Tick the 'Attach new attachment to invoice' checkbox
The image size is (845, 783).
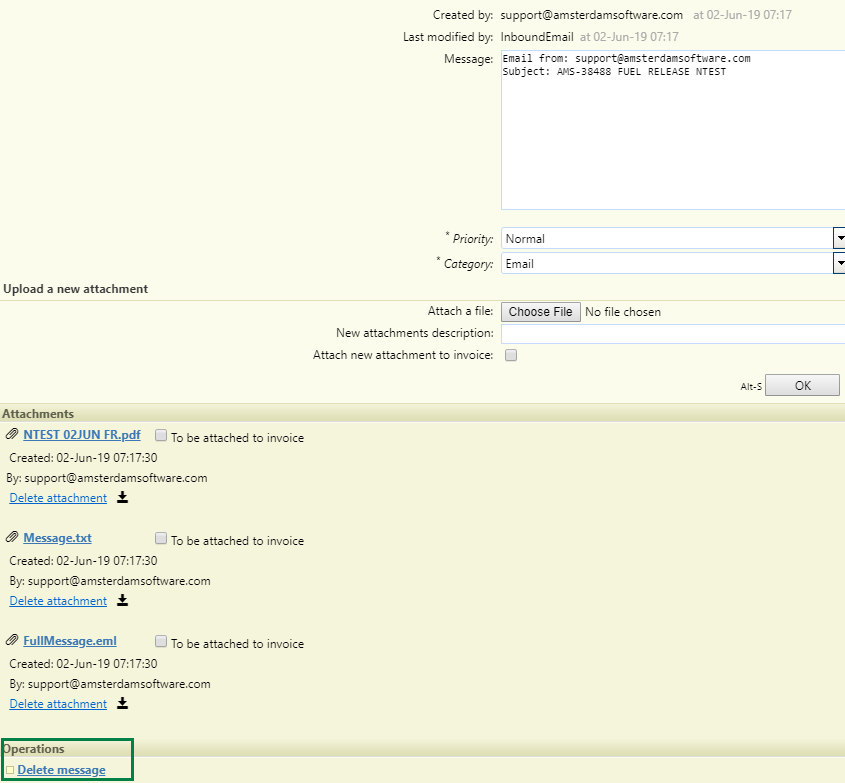pyautogui.click(x=510, y=355)
